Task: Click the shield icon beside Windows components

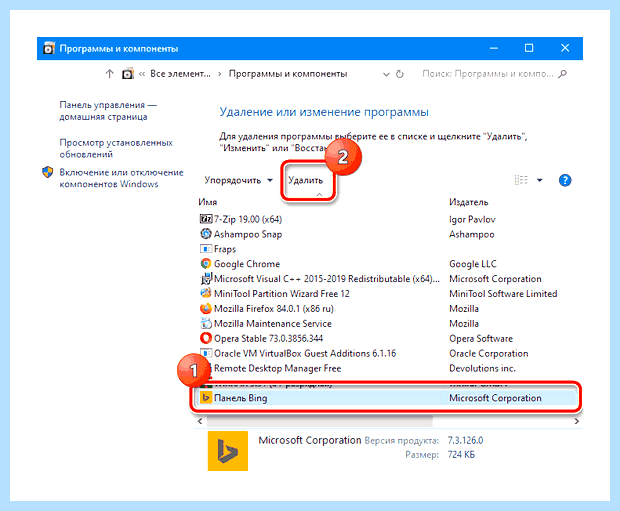Action: [47, 172]
